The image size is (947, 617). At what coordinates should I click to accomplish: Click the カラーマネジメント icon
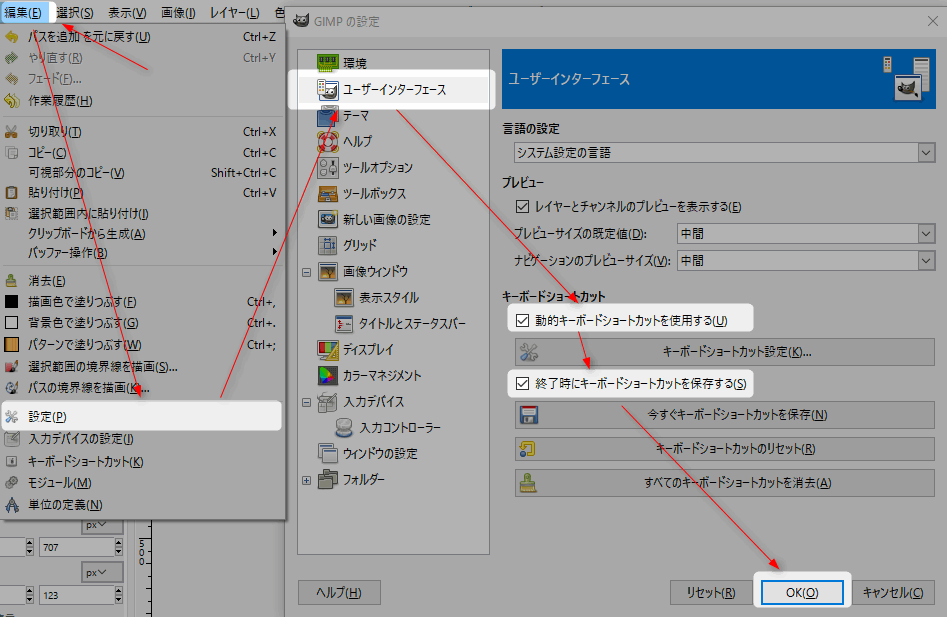[327, 376]
